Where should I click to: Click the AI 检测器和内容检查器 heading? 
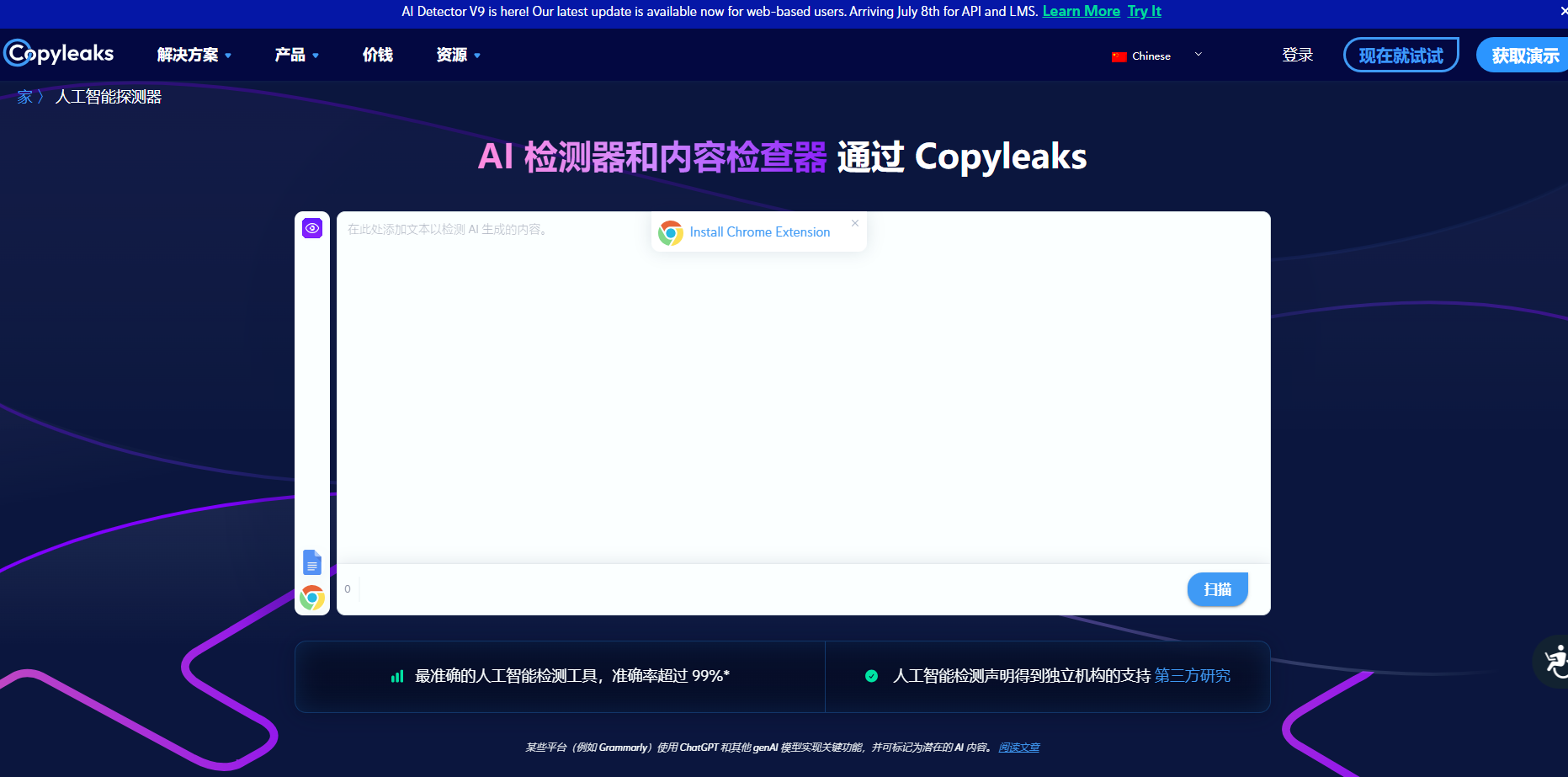(x=652, y=157)
